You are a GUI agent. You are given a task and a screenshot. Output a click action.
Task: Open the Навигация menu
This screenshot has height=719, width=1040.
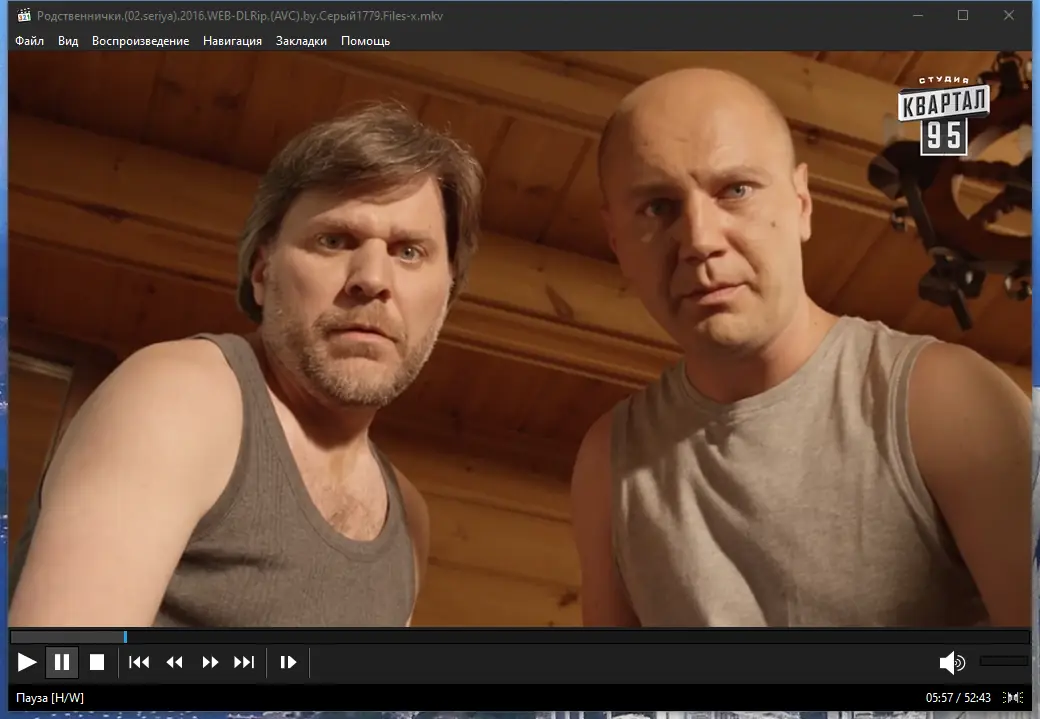tap(232, 41)
